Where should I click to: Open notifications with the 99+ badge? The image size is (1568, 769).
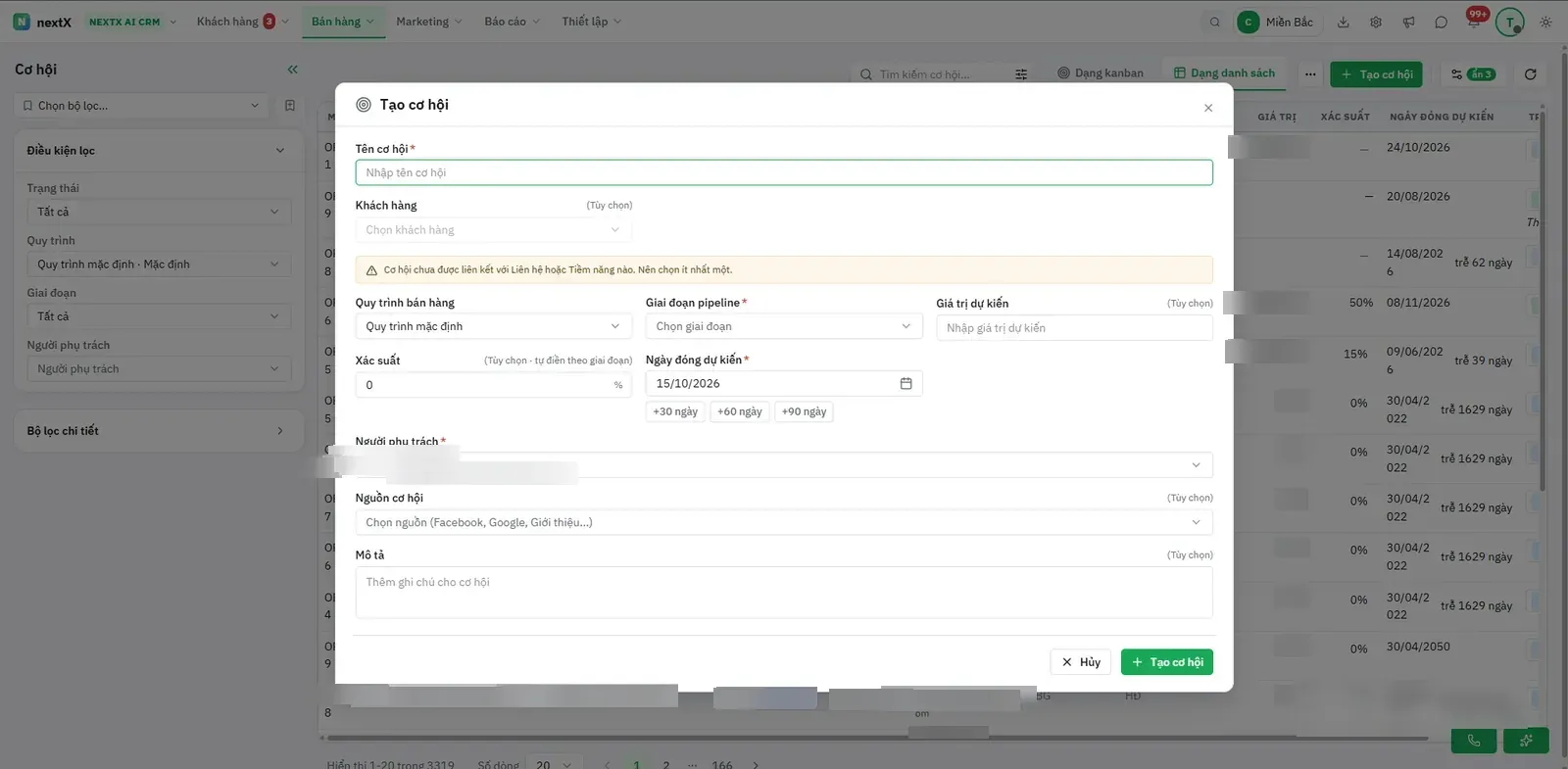pyautogui.click(x=1474, y=20)
